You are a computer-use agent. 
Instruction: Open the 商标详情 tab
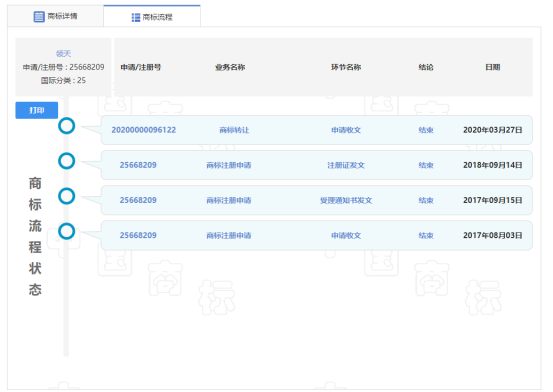coord(55,16)
